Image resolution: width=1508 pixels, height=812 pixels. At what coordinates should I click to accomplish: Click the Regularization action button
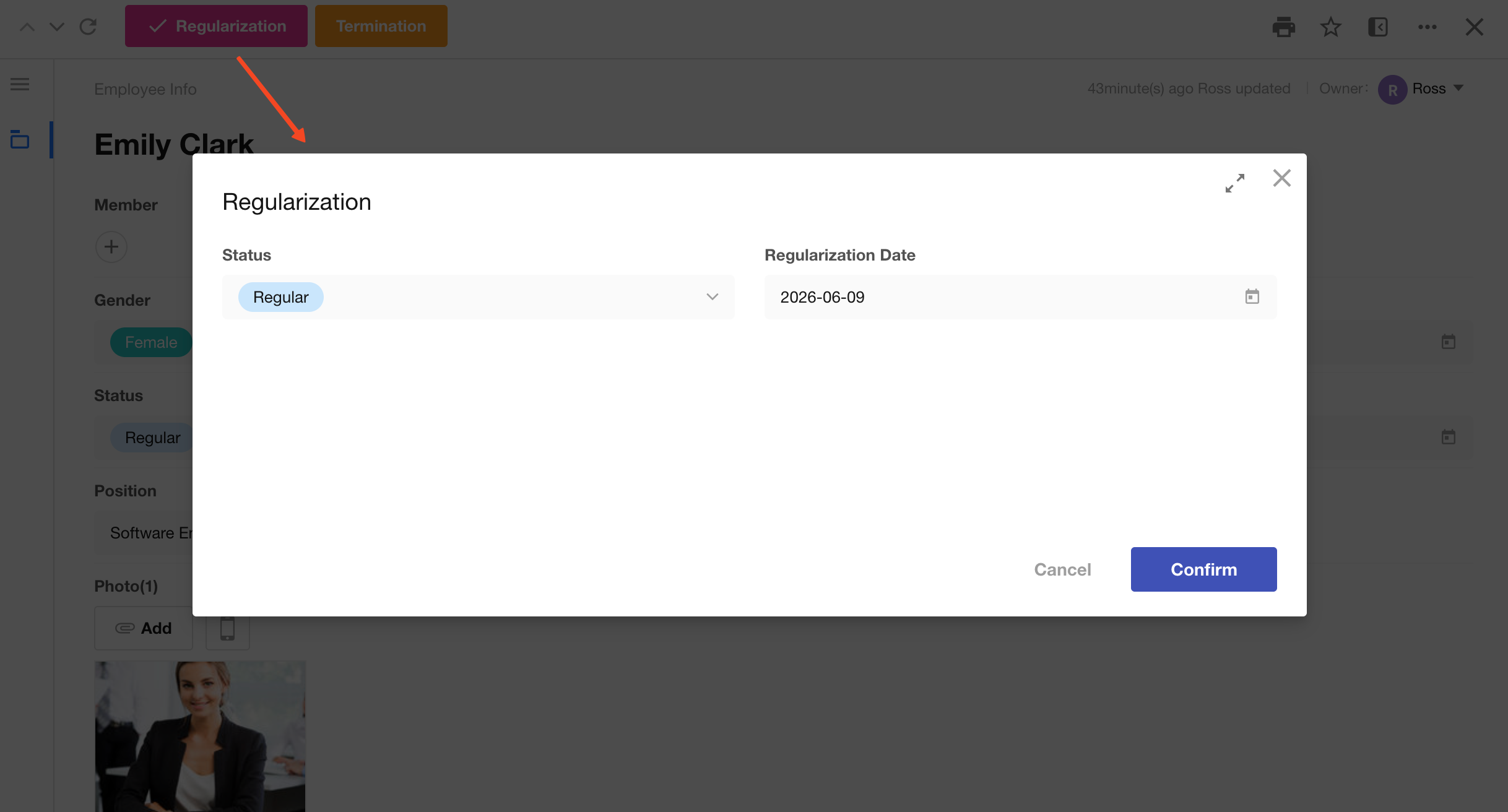pos(216,26)
